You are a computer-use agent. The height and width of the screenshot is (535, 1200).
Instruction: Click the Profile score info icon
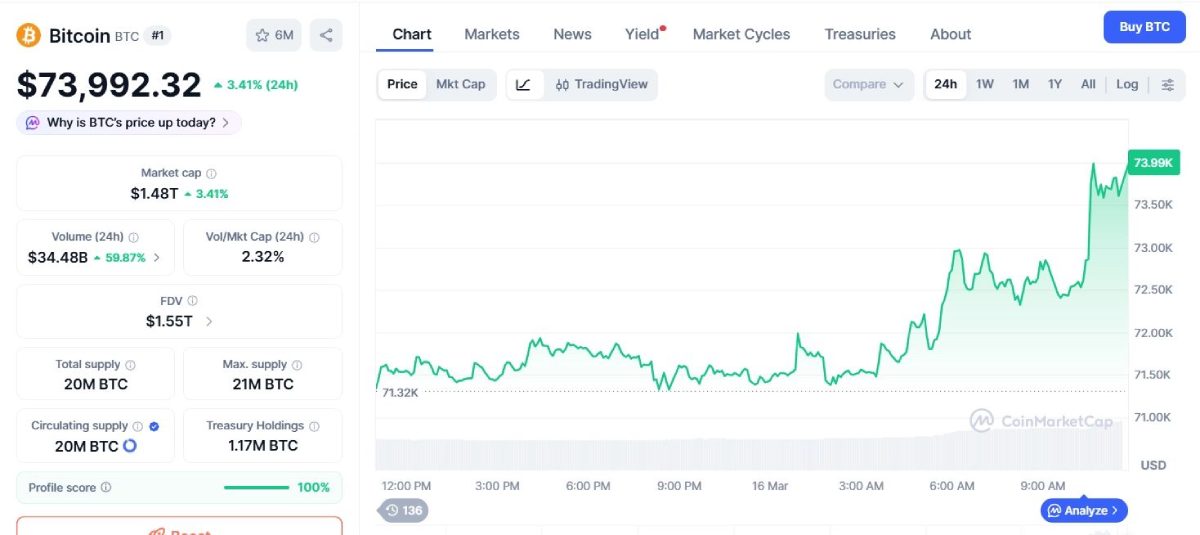[106, 488]
